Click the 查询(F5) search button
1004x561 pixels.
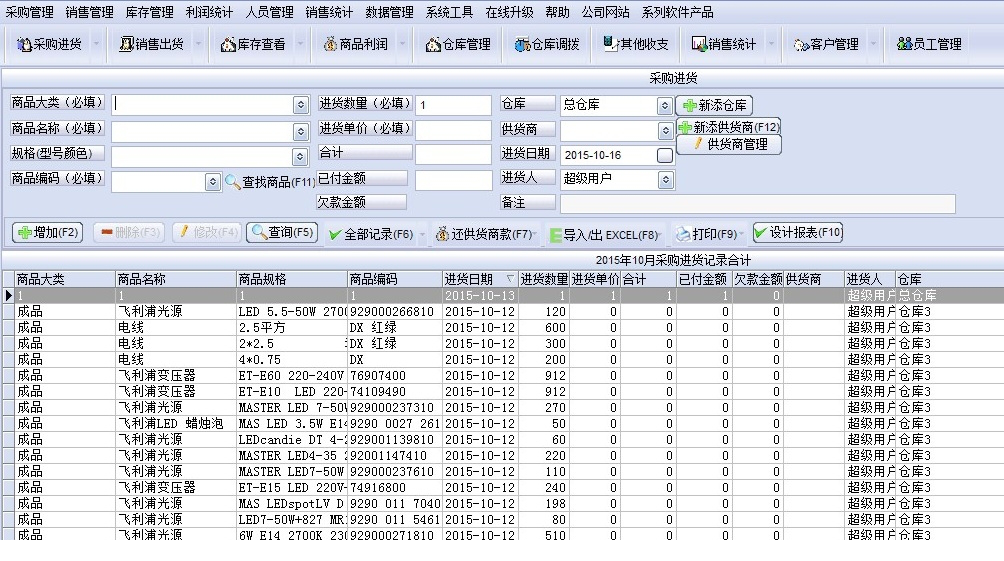tap(282, 232)
